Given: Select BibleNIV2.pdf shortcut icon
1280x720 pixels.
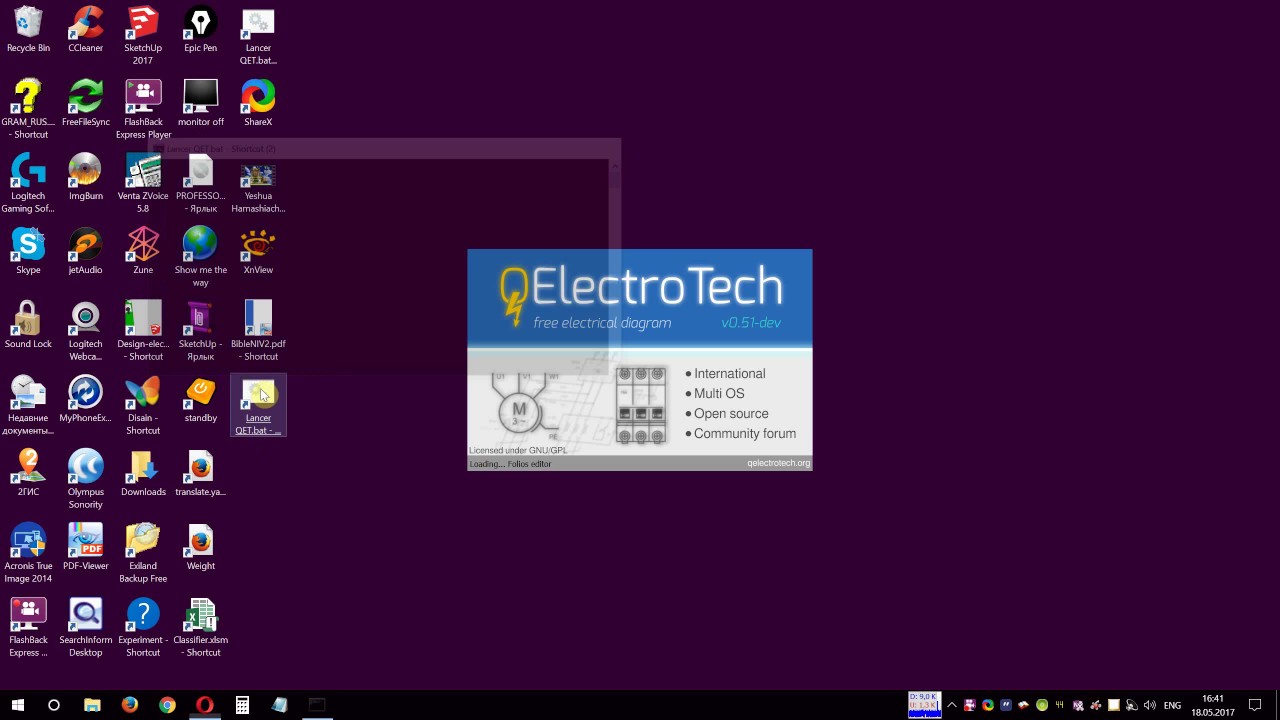Looking at the screenshot, I should click(258, 331).
